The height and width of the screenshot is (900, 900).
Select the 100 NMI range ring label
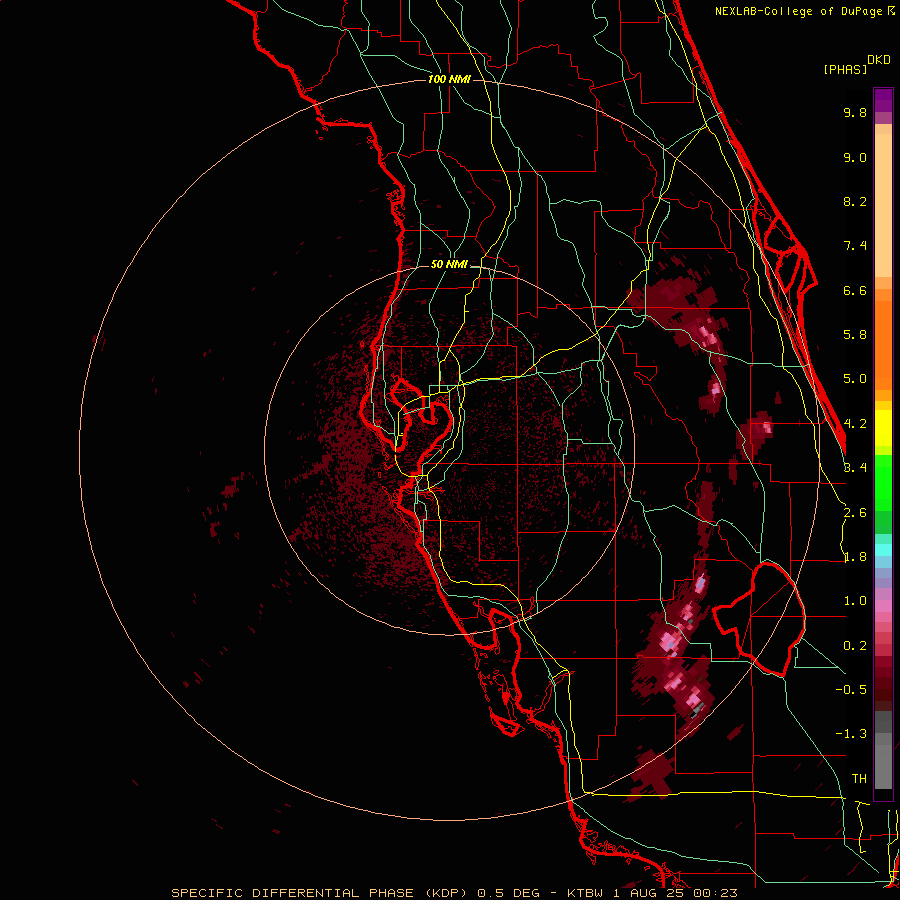pos(449,79)
